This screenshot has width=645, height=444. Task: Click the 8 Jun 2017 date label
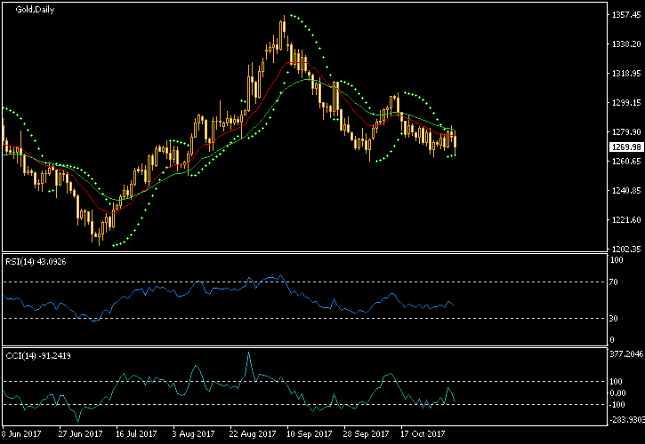pos(21,434)
